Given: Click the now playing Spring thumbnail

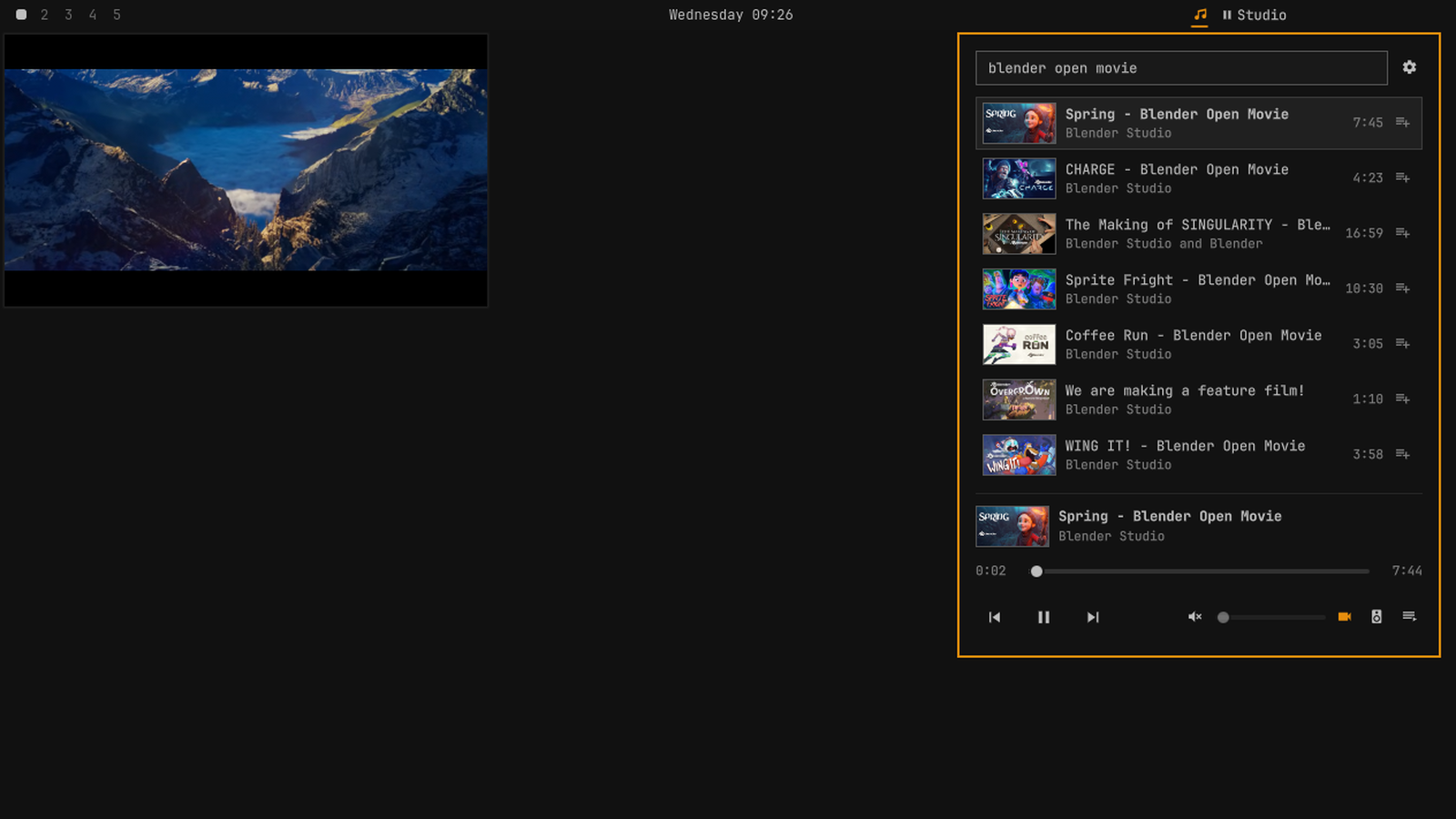Looking at the screenshot, I should pyautogui.click(x=1012, y=526).
